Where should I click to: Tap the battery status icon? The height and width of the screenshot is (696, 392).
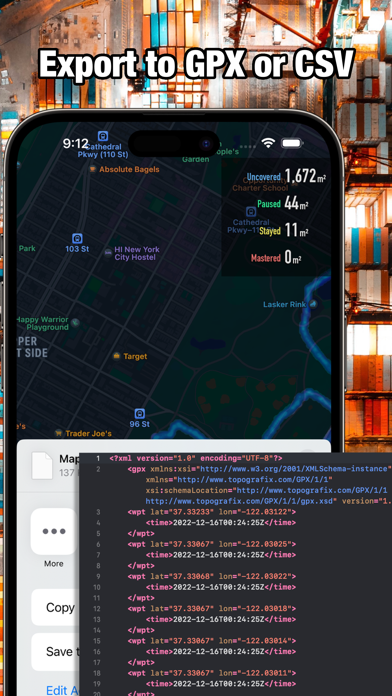[x=292, y=143]
